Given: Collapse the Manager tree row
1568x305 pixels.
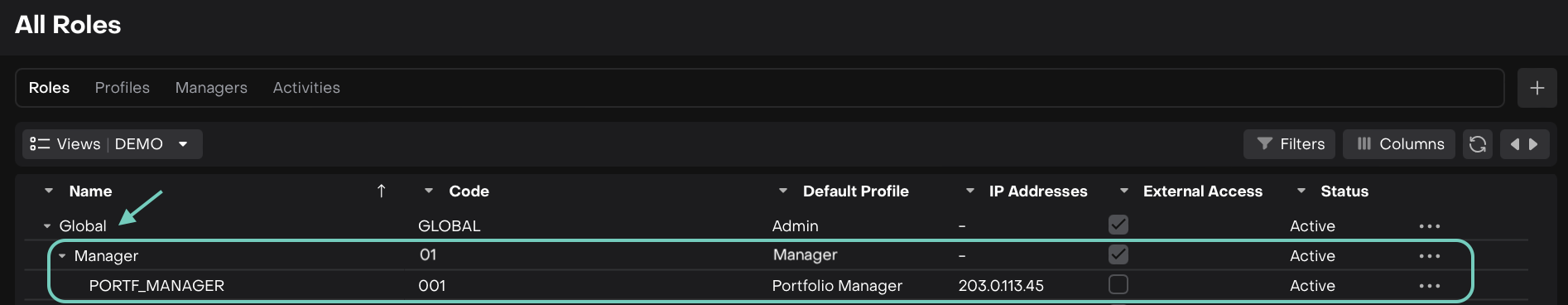Looking at the screenshot, I should coord(62,256).
